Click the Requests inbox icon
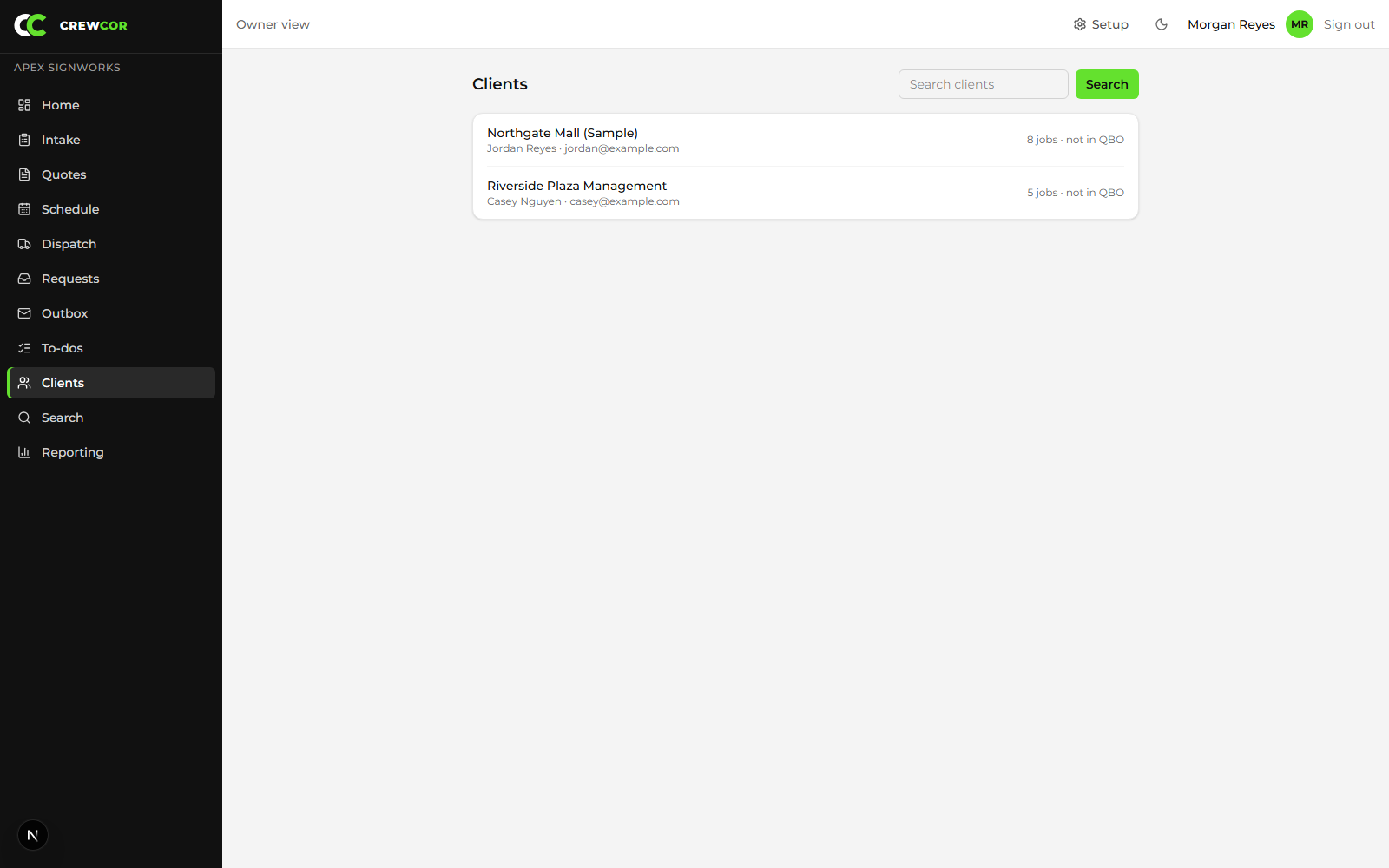 (24, 279)
